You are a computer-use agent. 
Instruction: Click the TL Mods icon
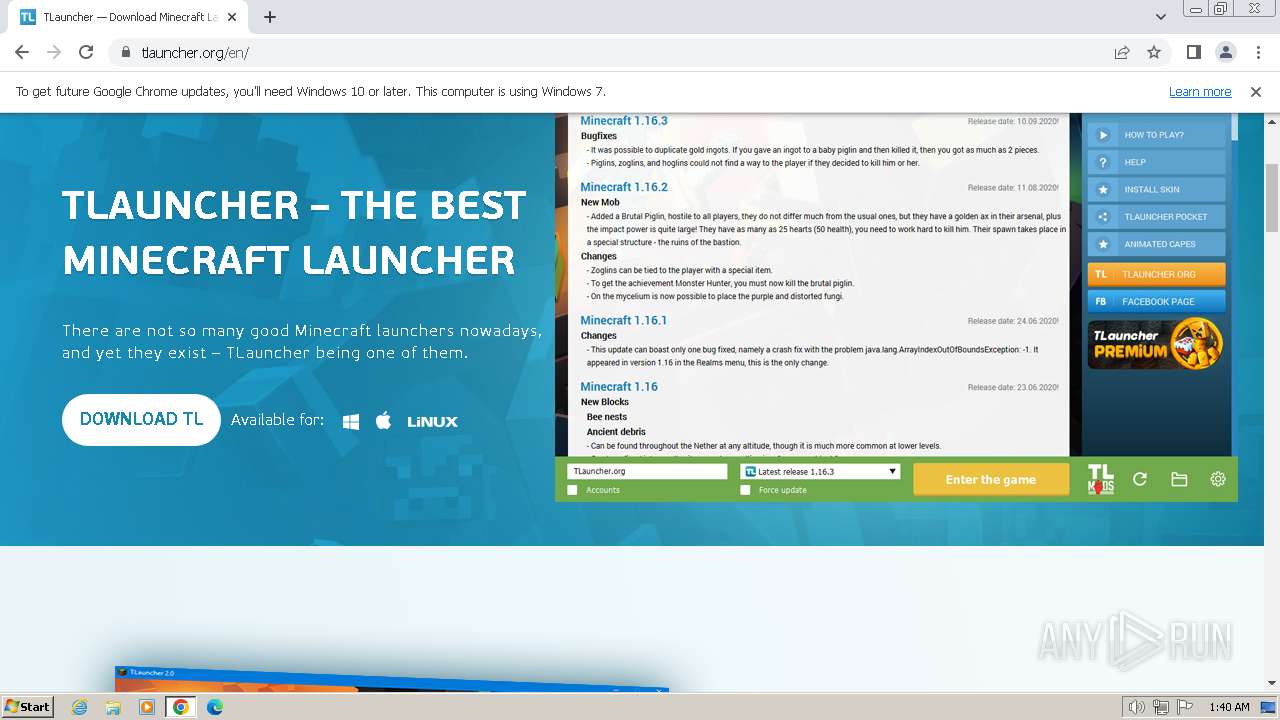click(x=1100, y=479)
